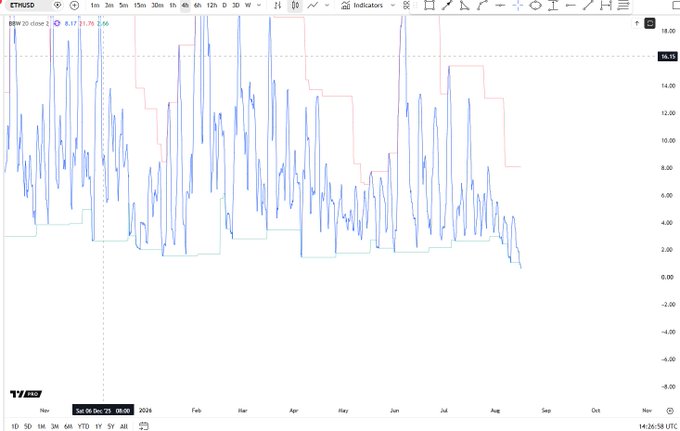Click the layout icon at the toolbar's right edge

click(x=676, y=5)
